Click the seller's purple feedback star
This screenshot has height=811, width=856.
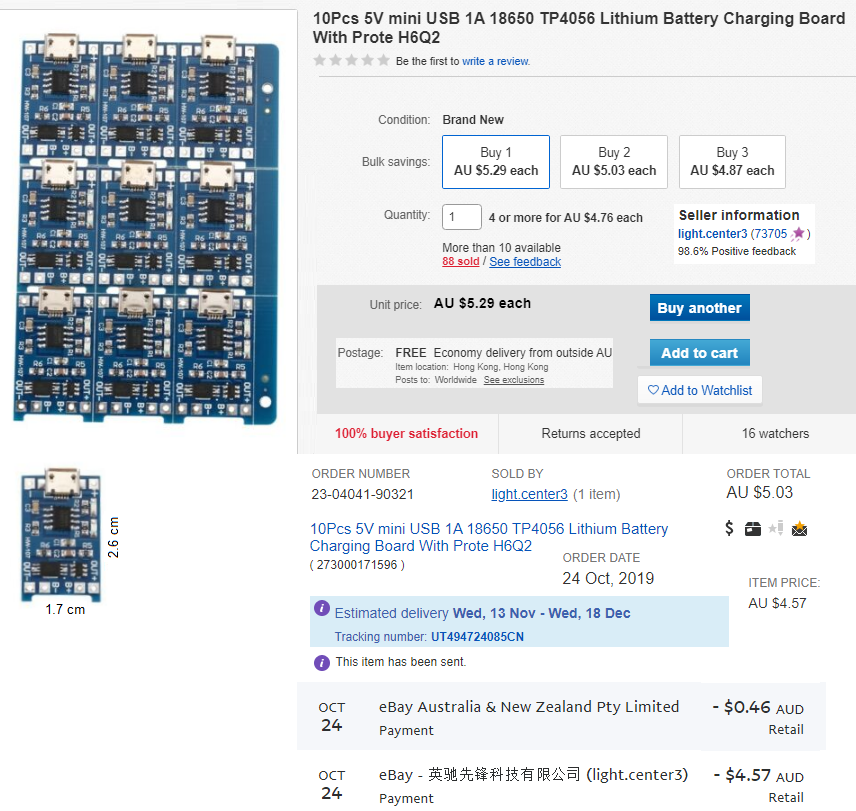798,234
